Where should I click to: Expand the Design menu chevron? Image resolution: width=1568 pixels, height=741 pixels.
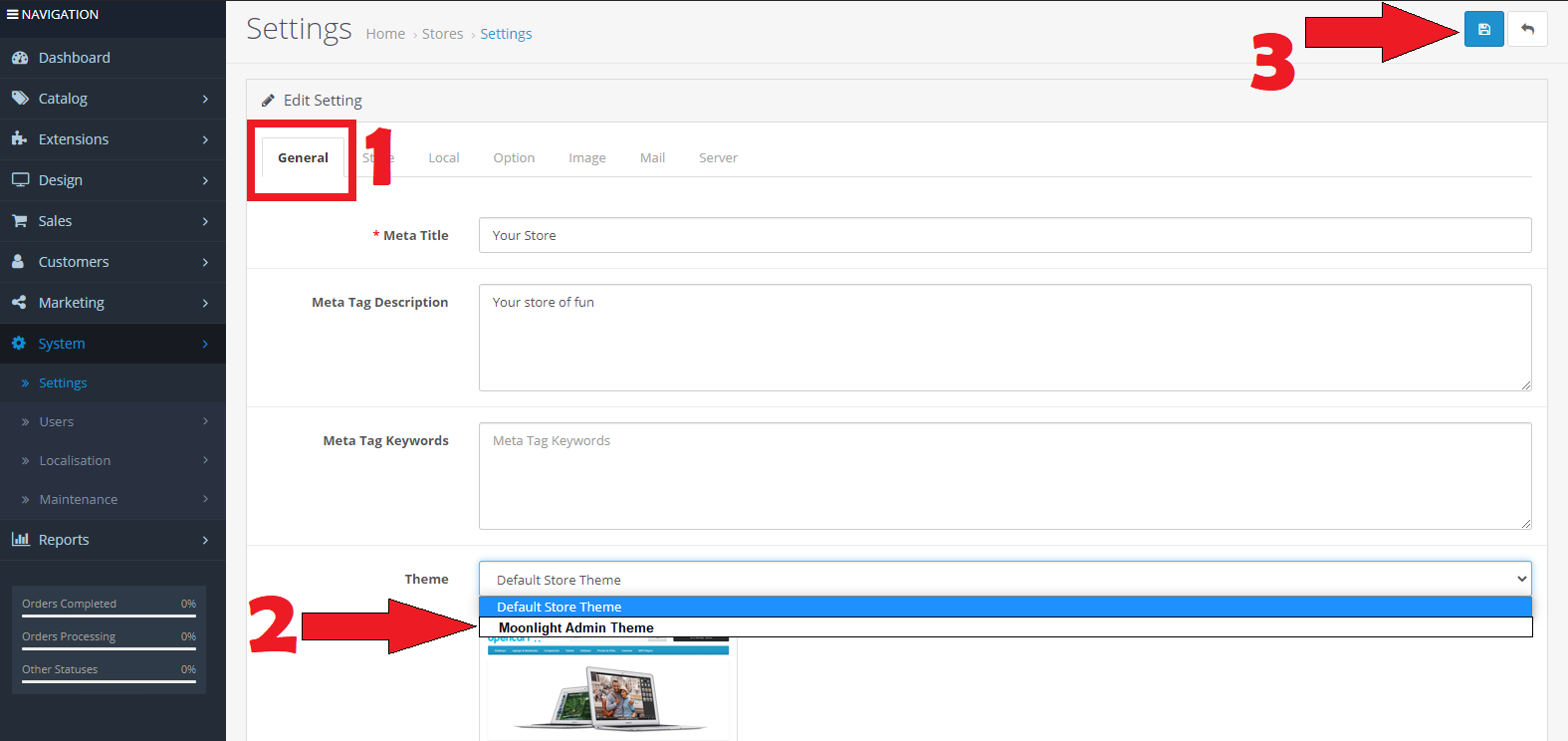click(x=205, y=180)
